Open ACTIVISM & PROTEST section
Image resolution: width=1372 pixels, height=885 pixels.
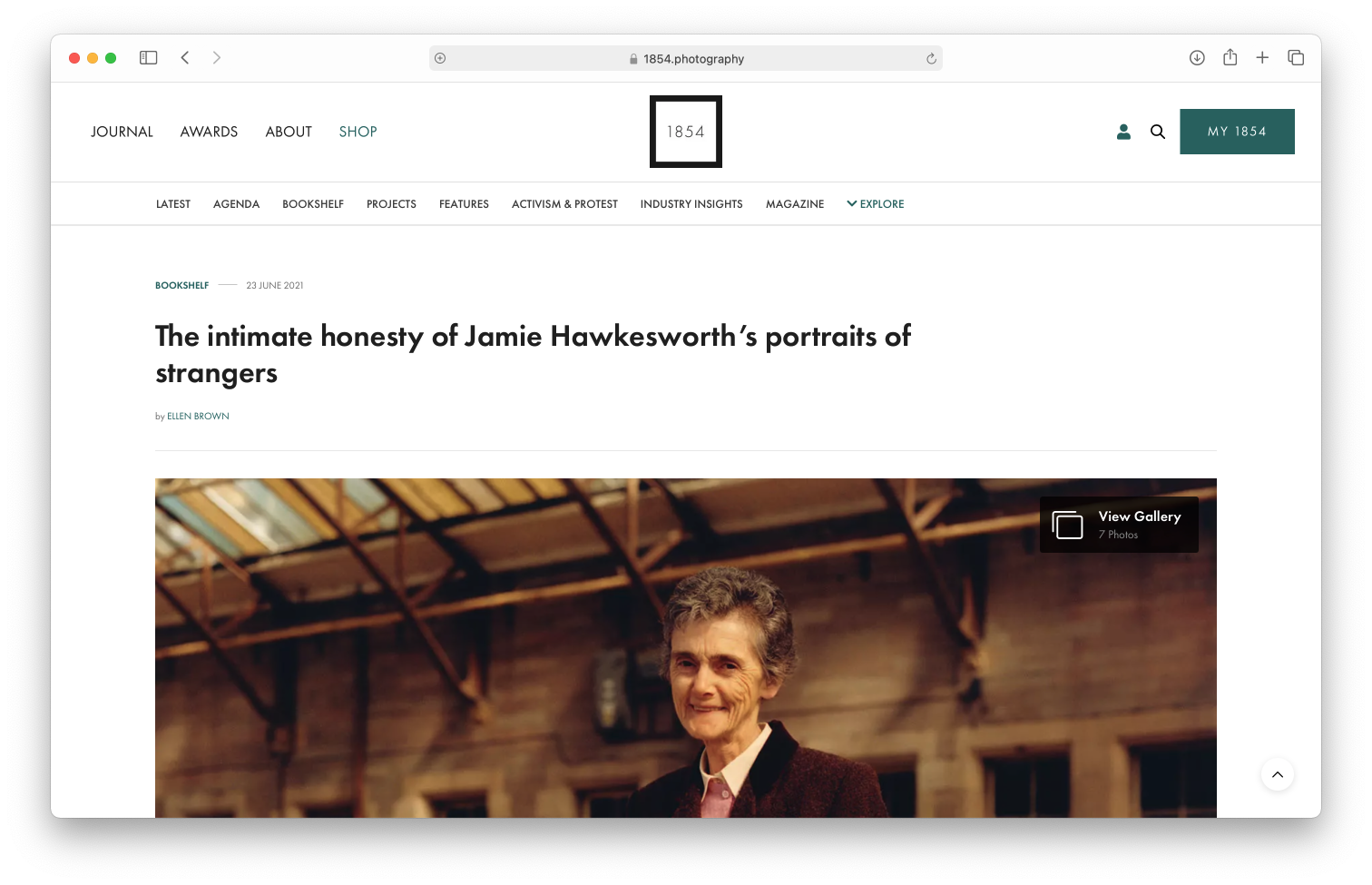[x=564, y=204]
